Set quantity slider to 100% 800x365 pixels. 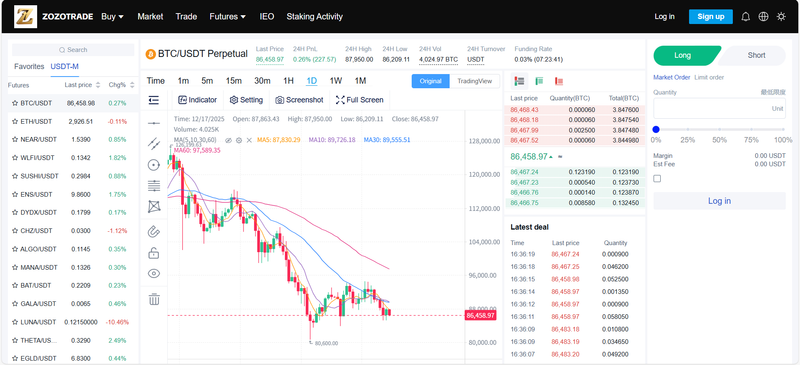pos(783,130)
